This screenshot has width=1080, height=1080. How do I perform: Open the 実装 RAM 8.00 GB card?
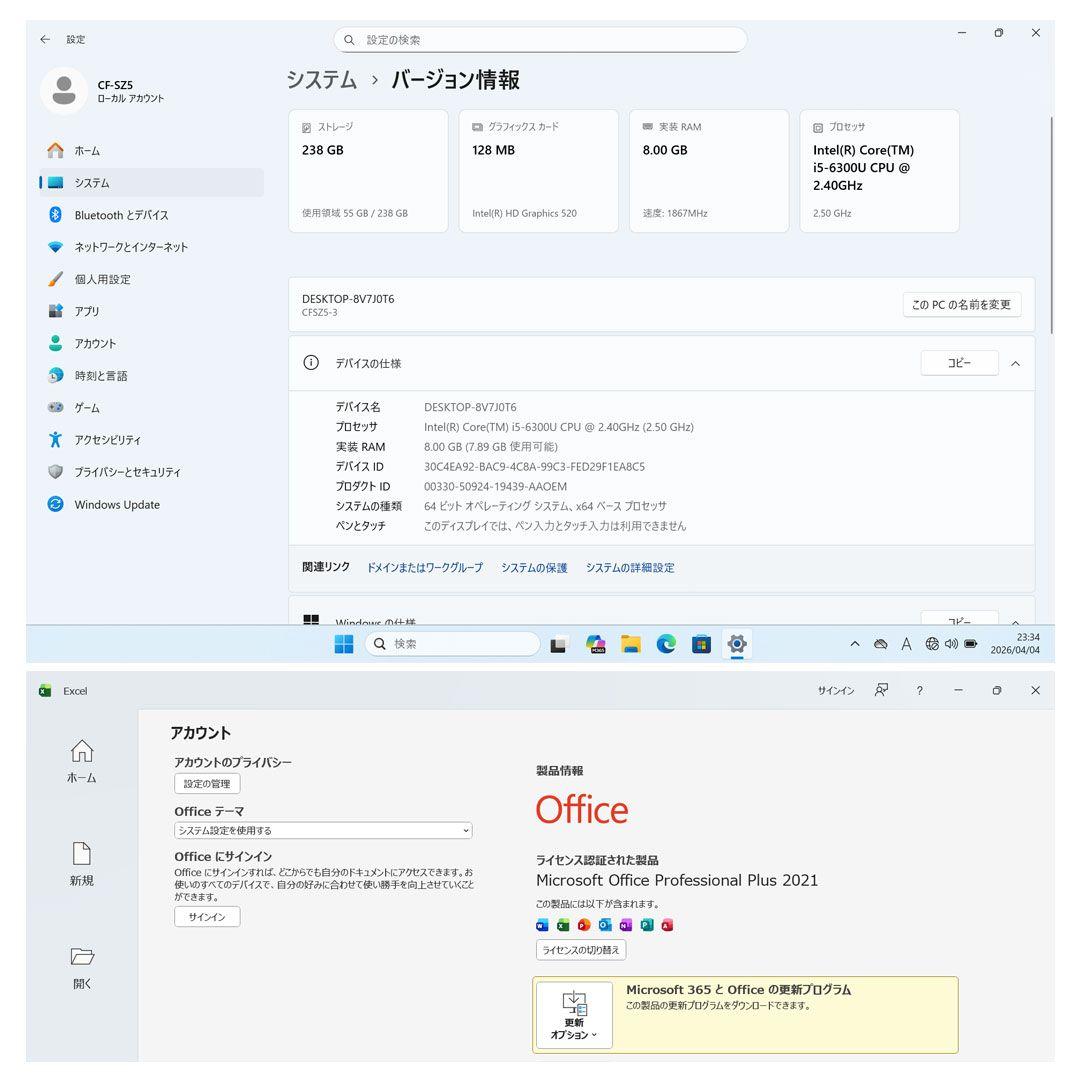(x=709, y=171)
